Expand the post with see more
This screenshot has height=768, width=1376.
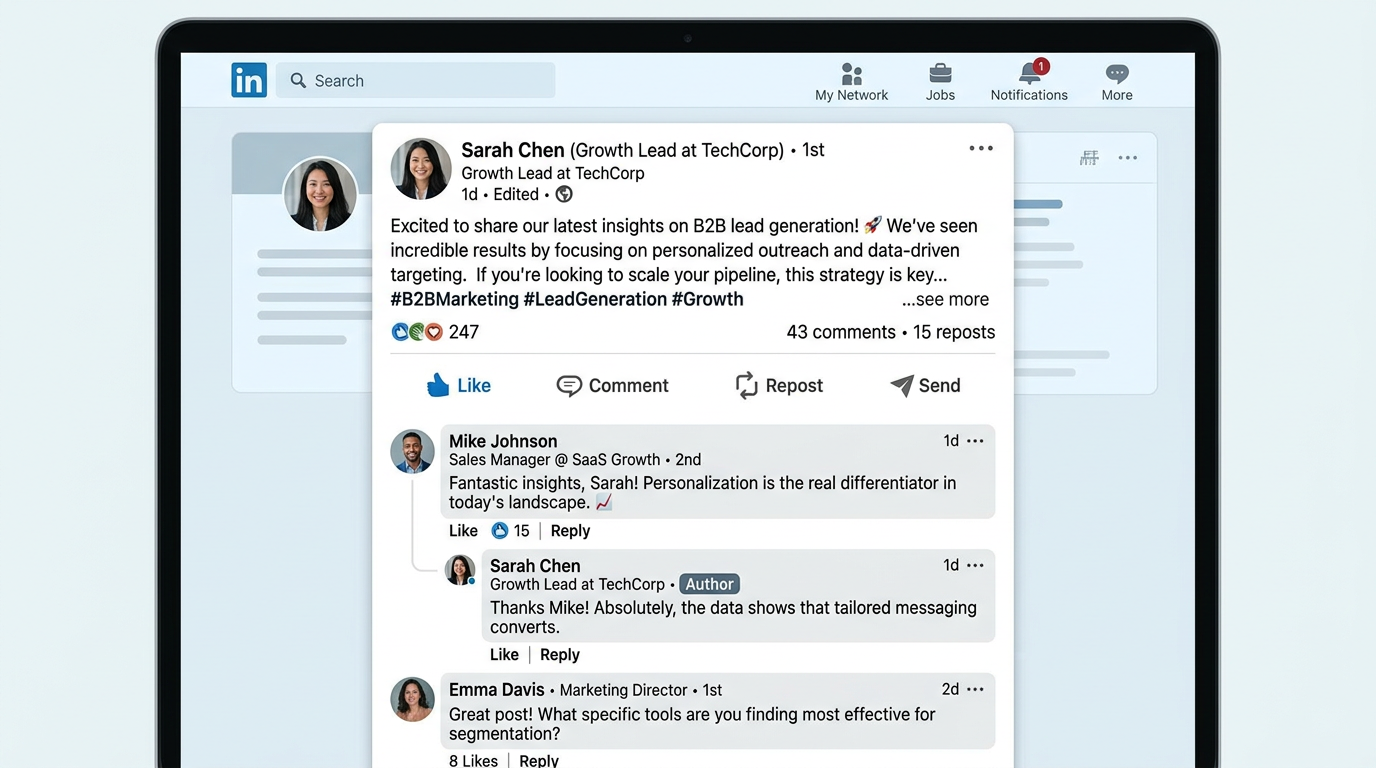(x=945, y=299)
